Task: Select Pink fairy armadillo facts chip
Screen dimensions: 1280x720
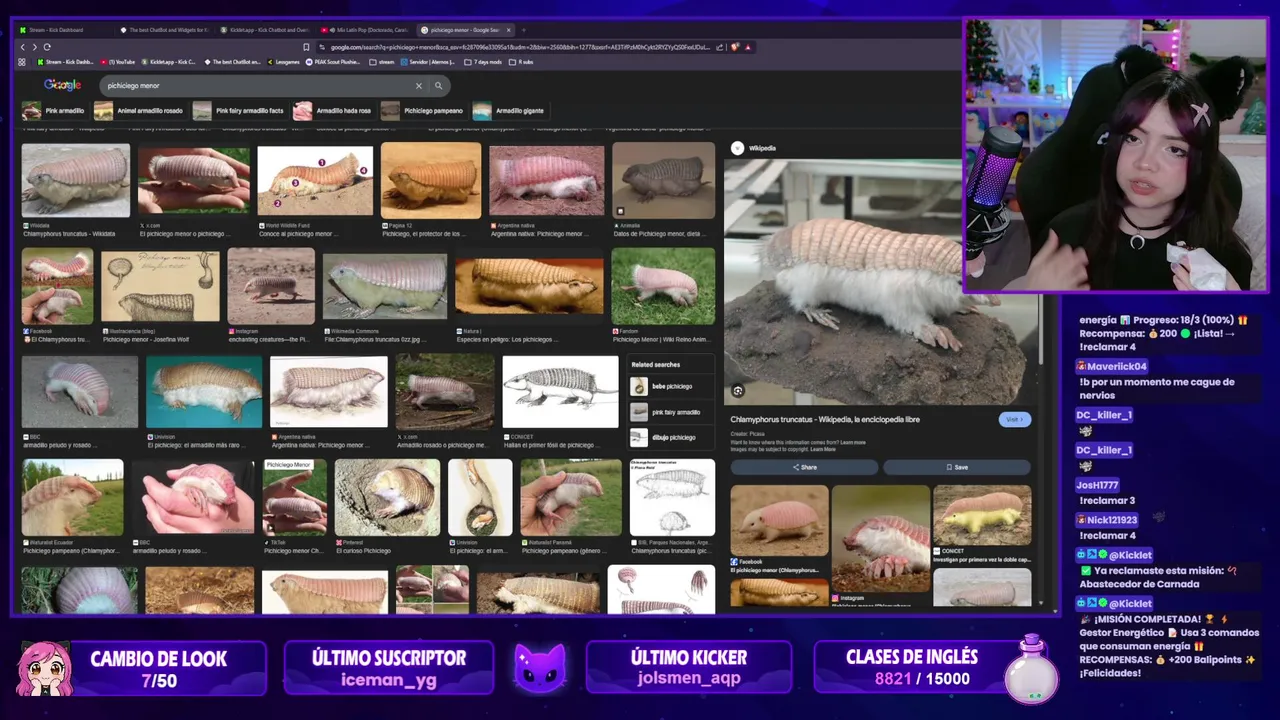Action: (238, 111)
